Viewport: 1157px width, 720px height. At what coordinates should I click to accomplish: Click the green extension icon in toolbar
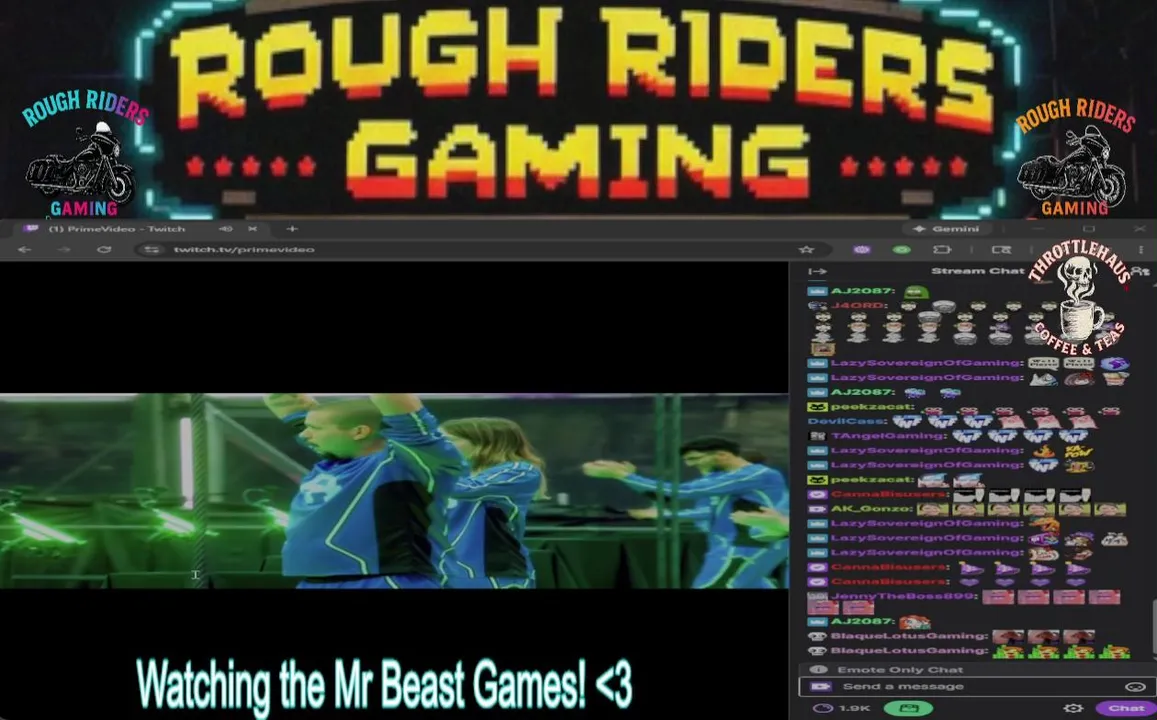coord(902,249)
